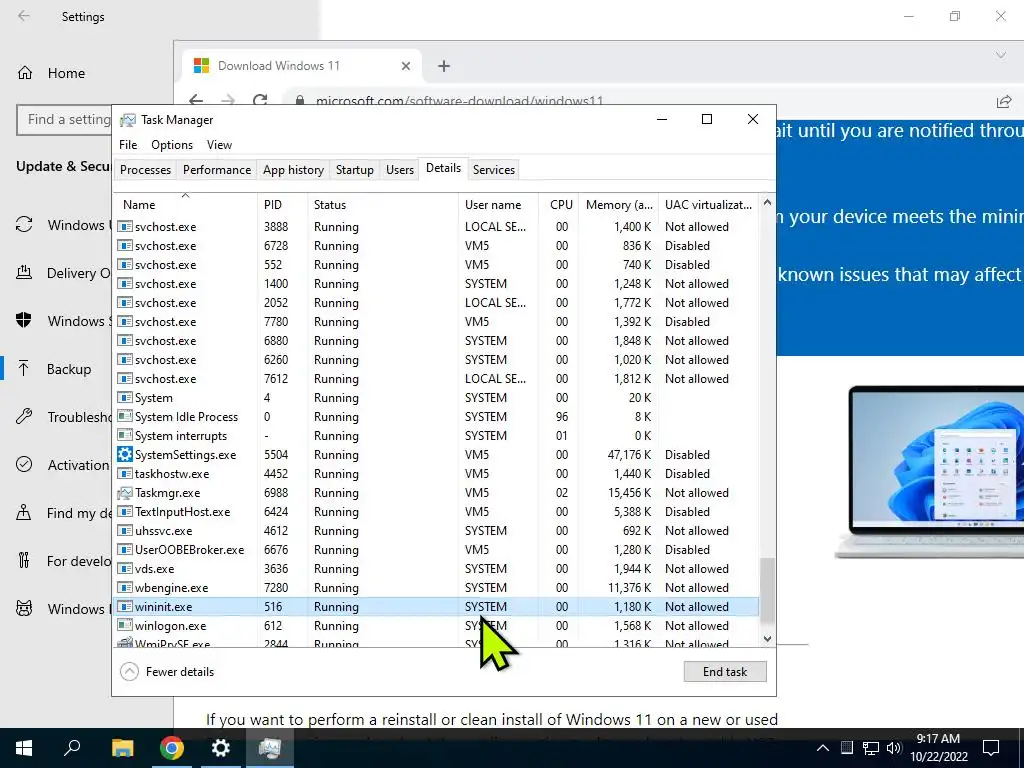Switch to the Users tab
Screen dimensions: 1024x768
click(x=400, y=170)
